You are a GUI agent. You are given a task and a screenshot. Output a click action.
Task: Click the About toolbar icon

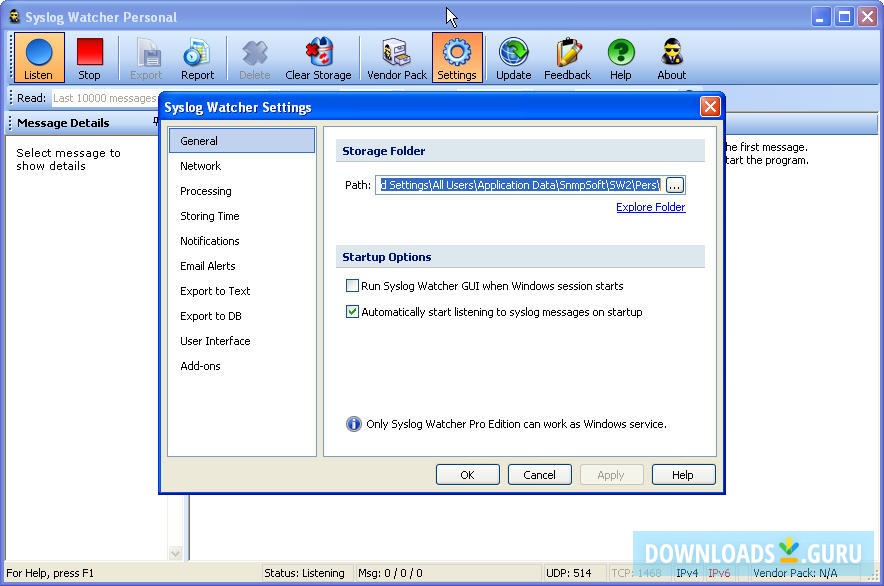[x=671, y=57]
